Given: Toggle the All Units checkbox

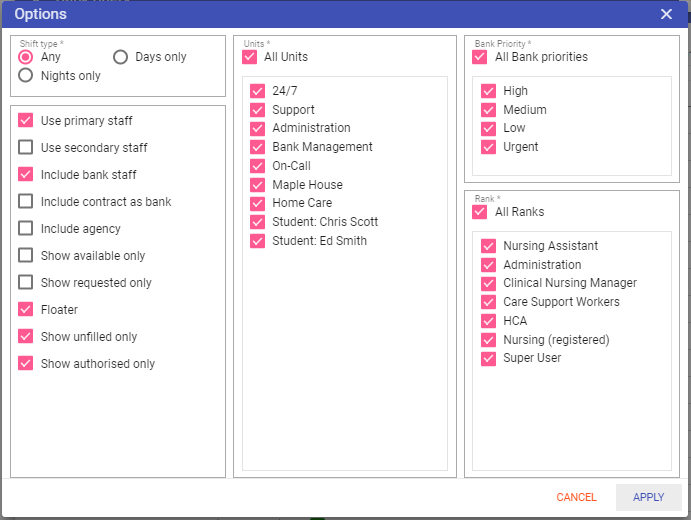Looking at the screenshot, I should (x=250, y=58).
